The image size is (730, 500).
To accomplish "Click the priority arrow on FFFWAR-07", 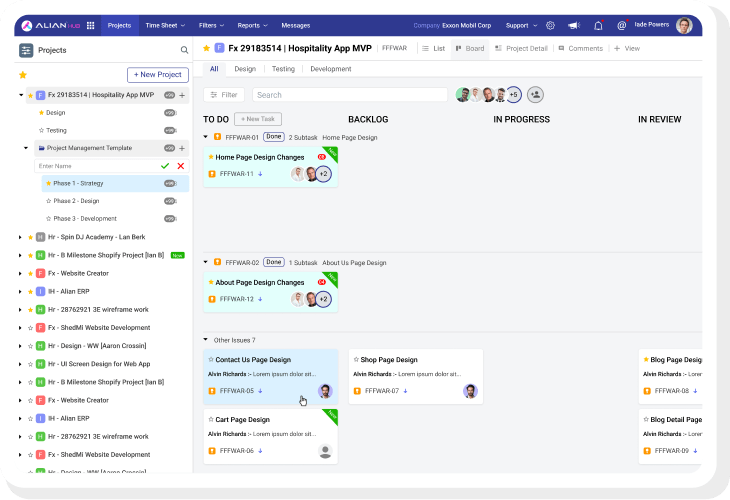I will point(406,391).
